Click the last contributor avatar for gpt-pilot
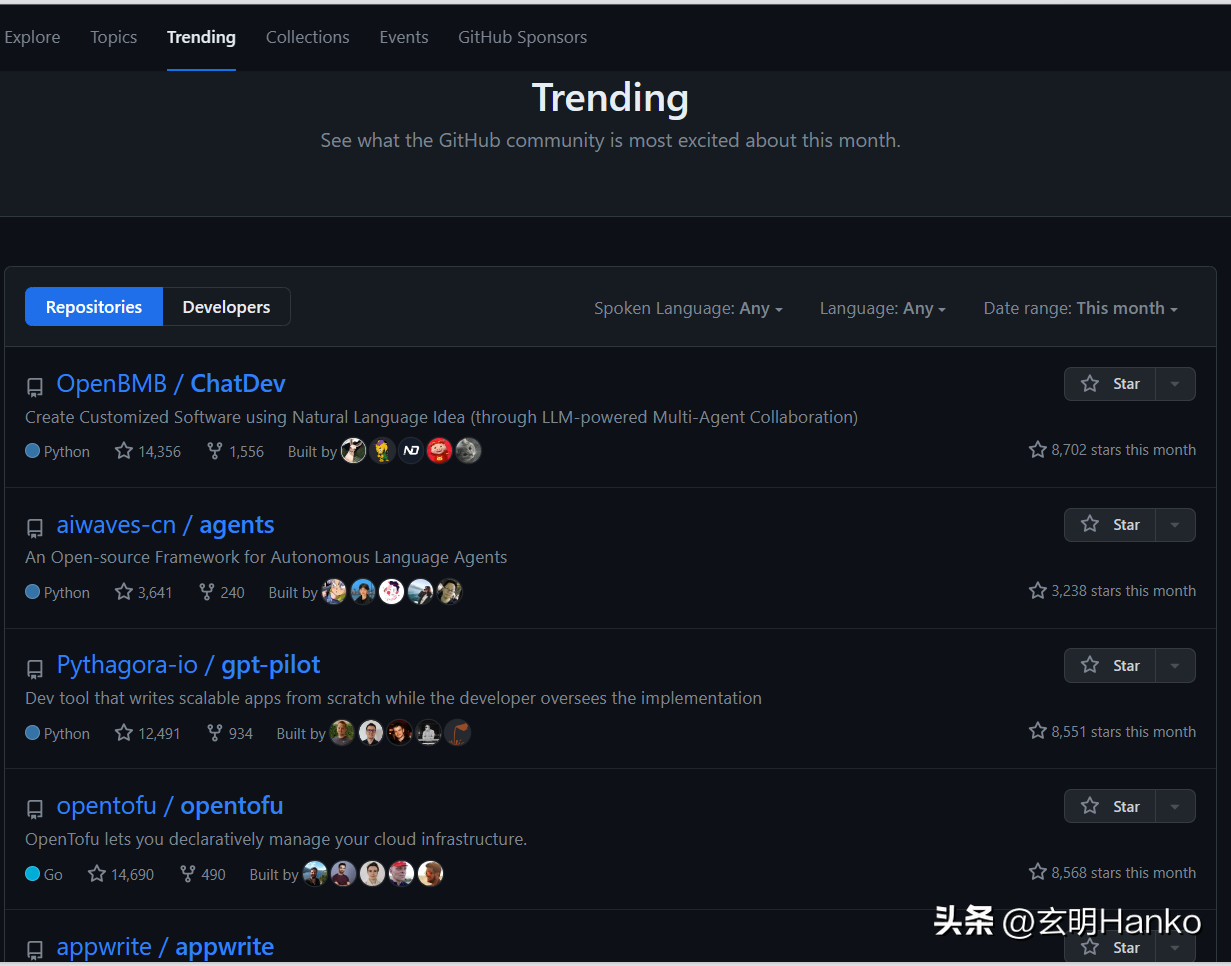This screenshot has width=1231, height=966. point(458,733)
